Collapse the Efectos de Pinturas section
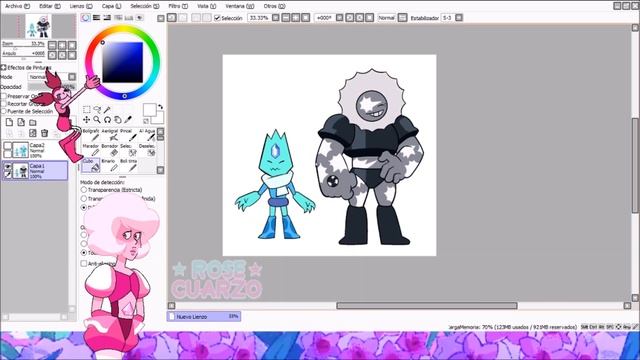640x360 pixels. (4, 67)
